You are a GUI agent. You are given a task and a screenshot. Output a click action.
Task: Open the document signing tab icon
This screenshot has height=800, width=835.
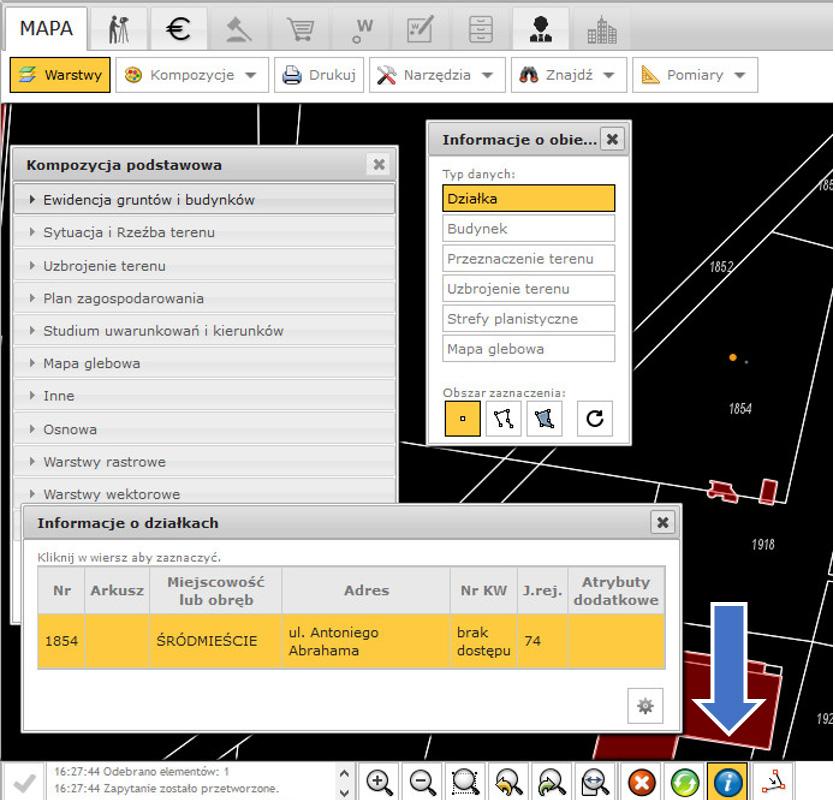coord(420,29)
